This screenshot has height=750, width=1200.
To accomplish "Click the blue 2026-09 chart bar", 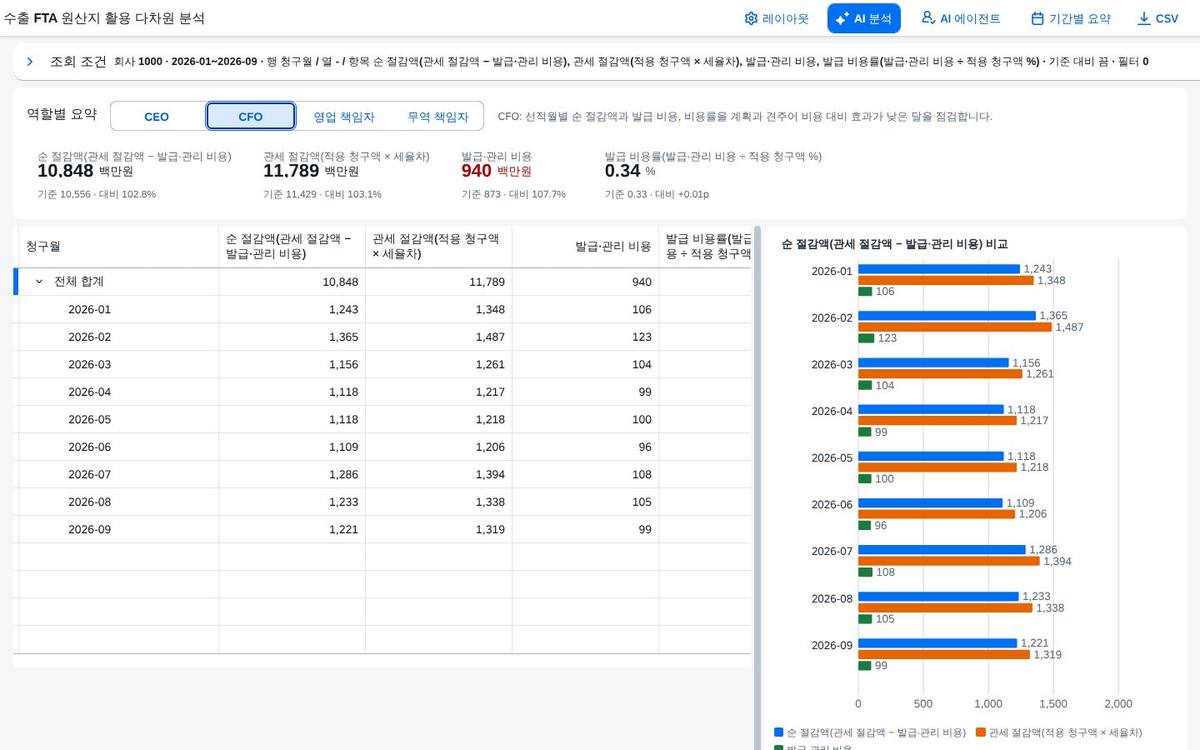I will click(937, 643).
